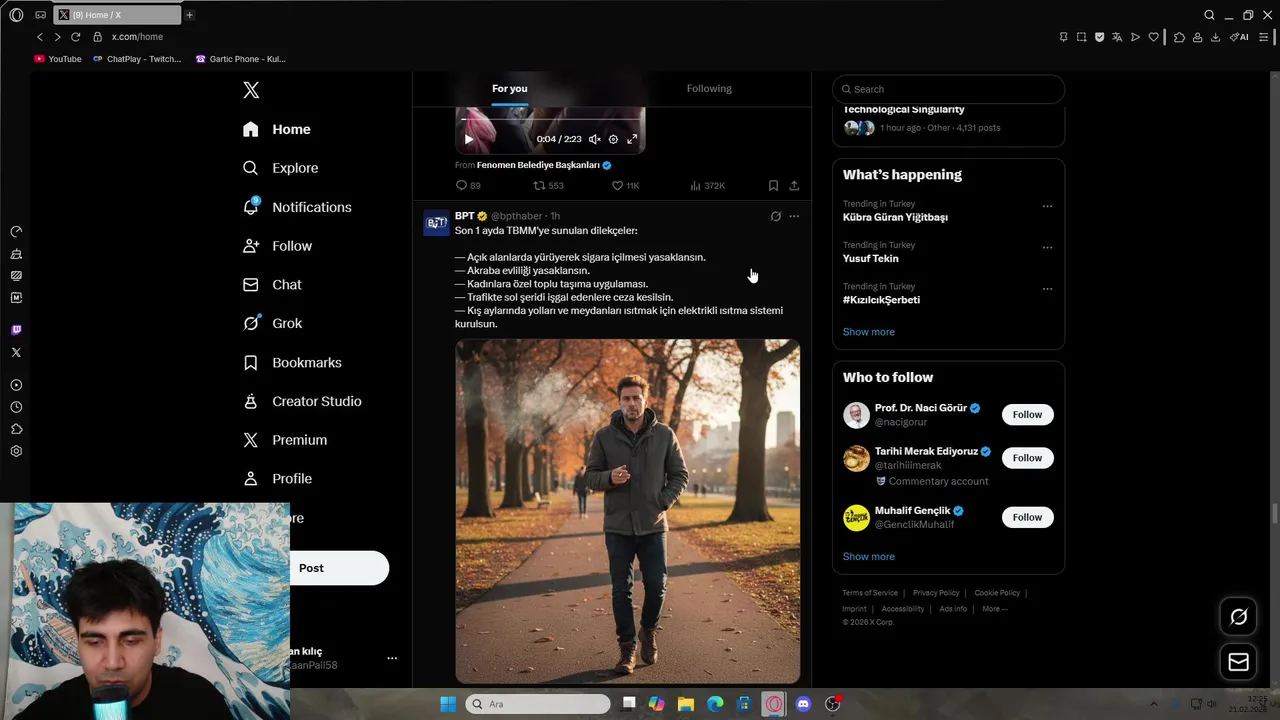Open the more menu for Kübra Güran Yiğitbaşı trend
This screenshot has width=1280, height=720.
pyautogui.click(x=1047, y=206)
